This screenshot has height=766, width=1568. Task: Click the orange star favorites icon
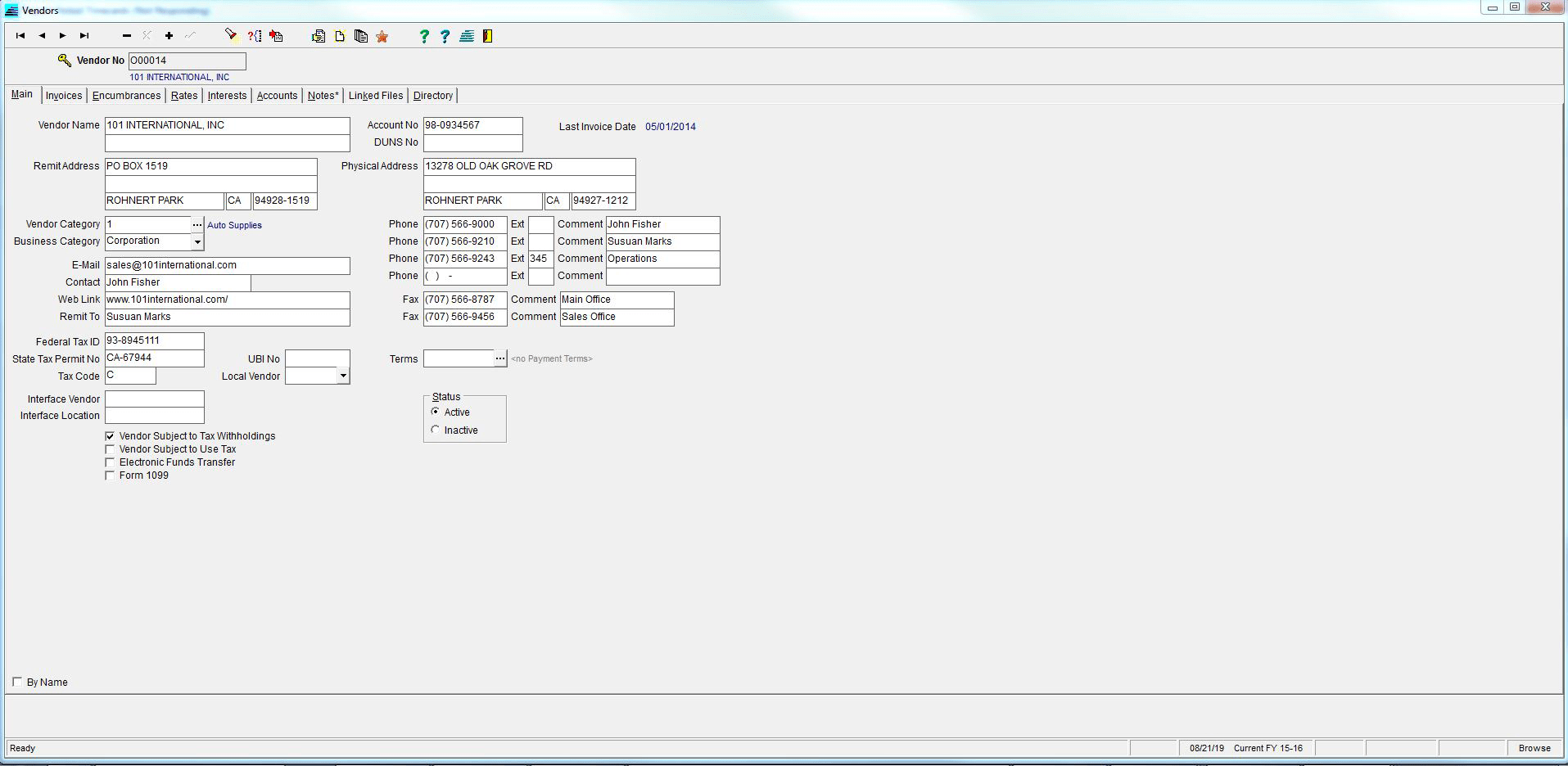[x=382, y=36]
